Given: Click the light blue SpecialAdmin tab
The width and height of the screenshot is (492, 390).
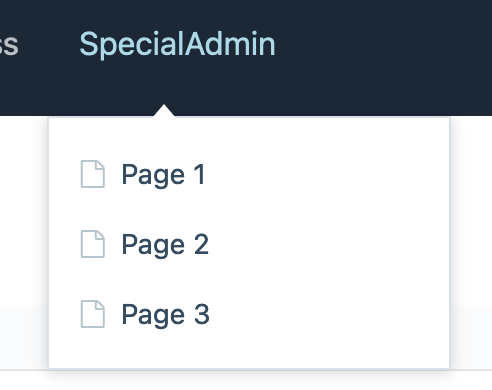Looking at the screenshot, I should pos(177,44).
